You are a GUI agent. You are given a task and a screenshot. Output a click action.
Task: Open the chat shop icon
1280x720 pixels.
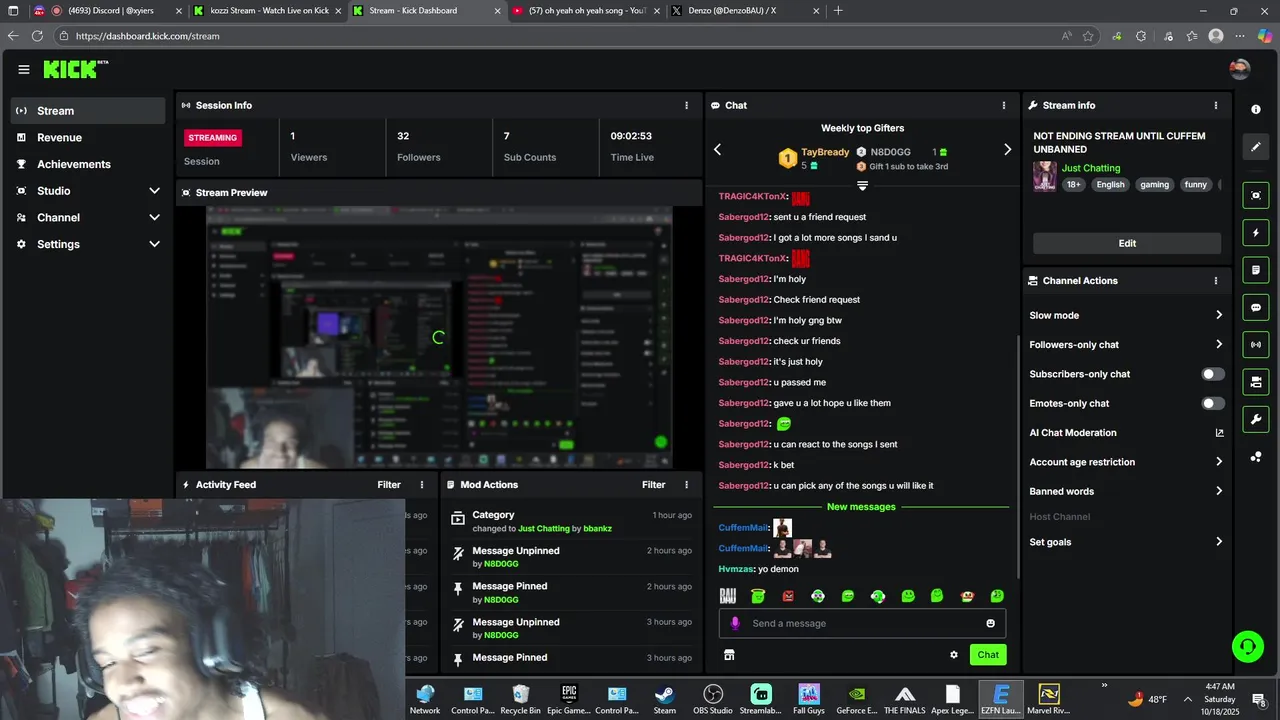(729, 655)
